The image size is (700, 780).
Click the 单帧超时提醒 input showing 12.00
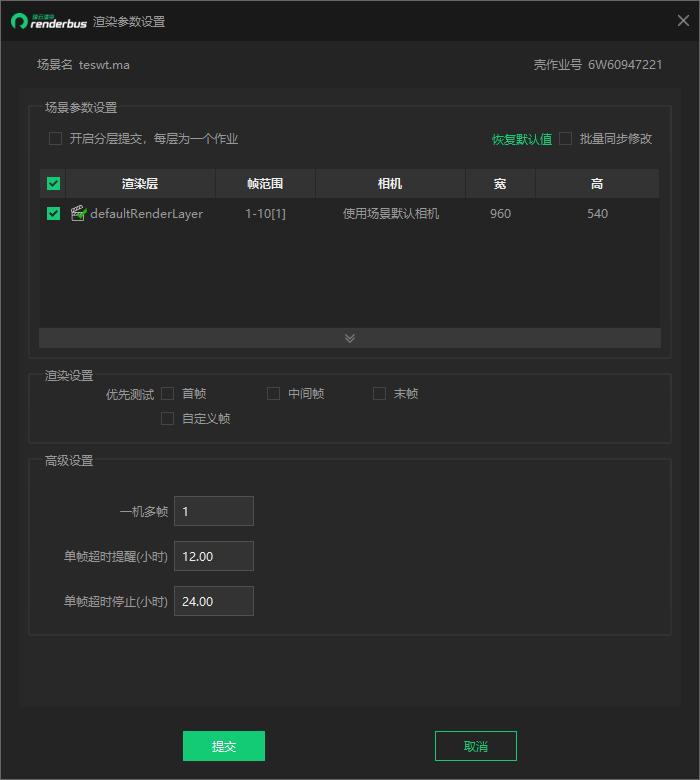click(214, 556)
